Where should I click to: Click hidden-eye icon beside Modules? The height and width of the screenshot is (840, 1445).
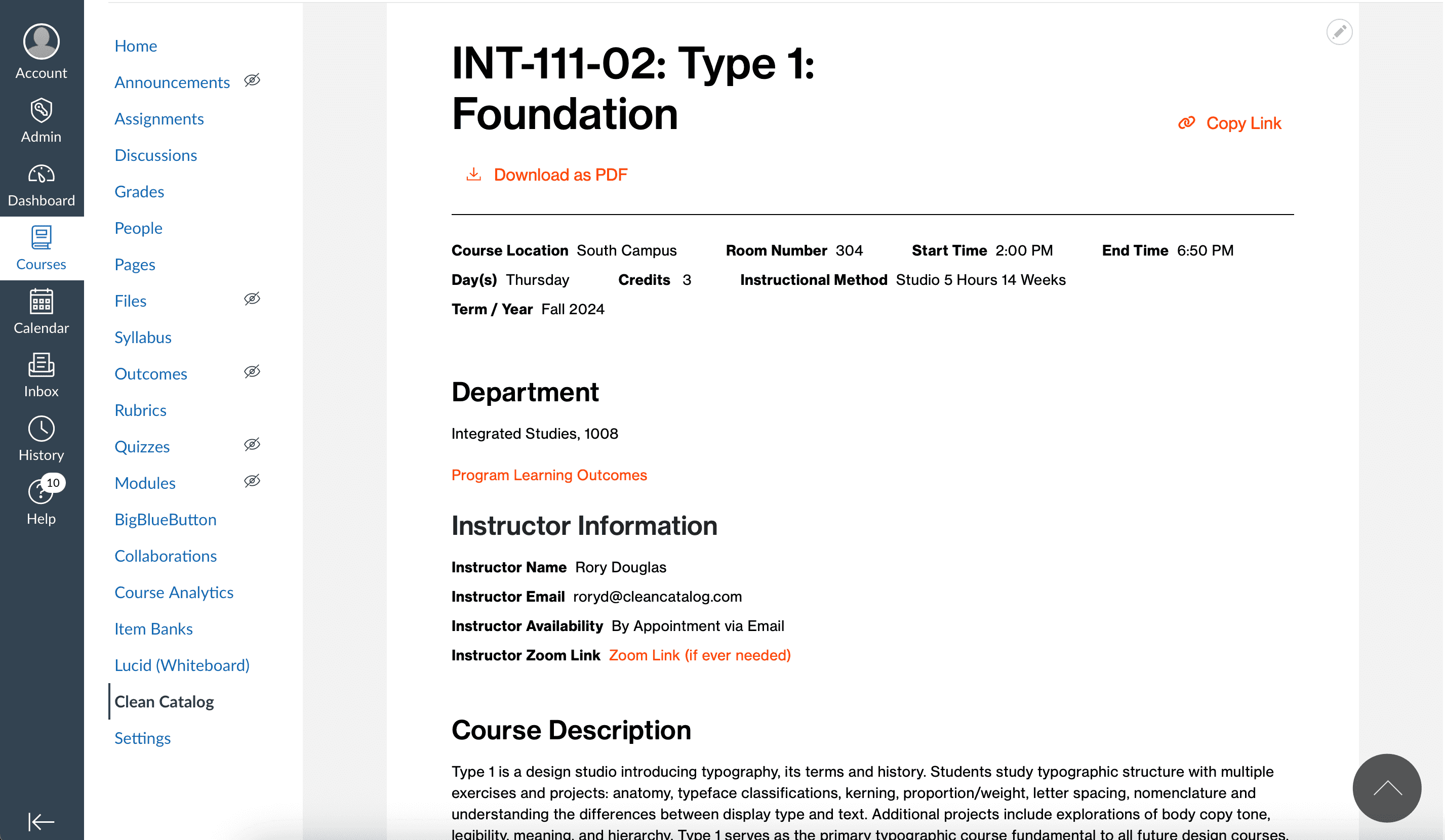click(x=252, y=481)
